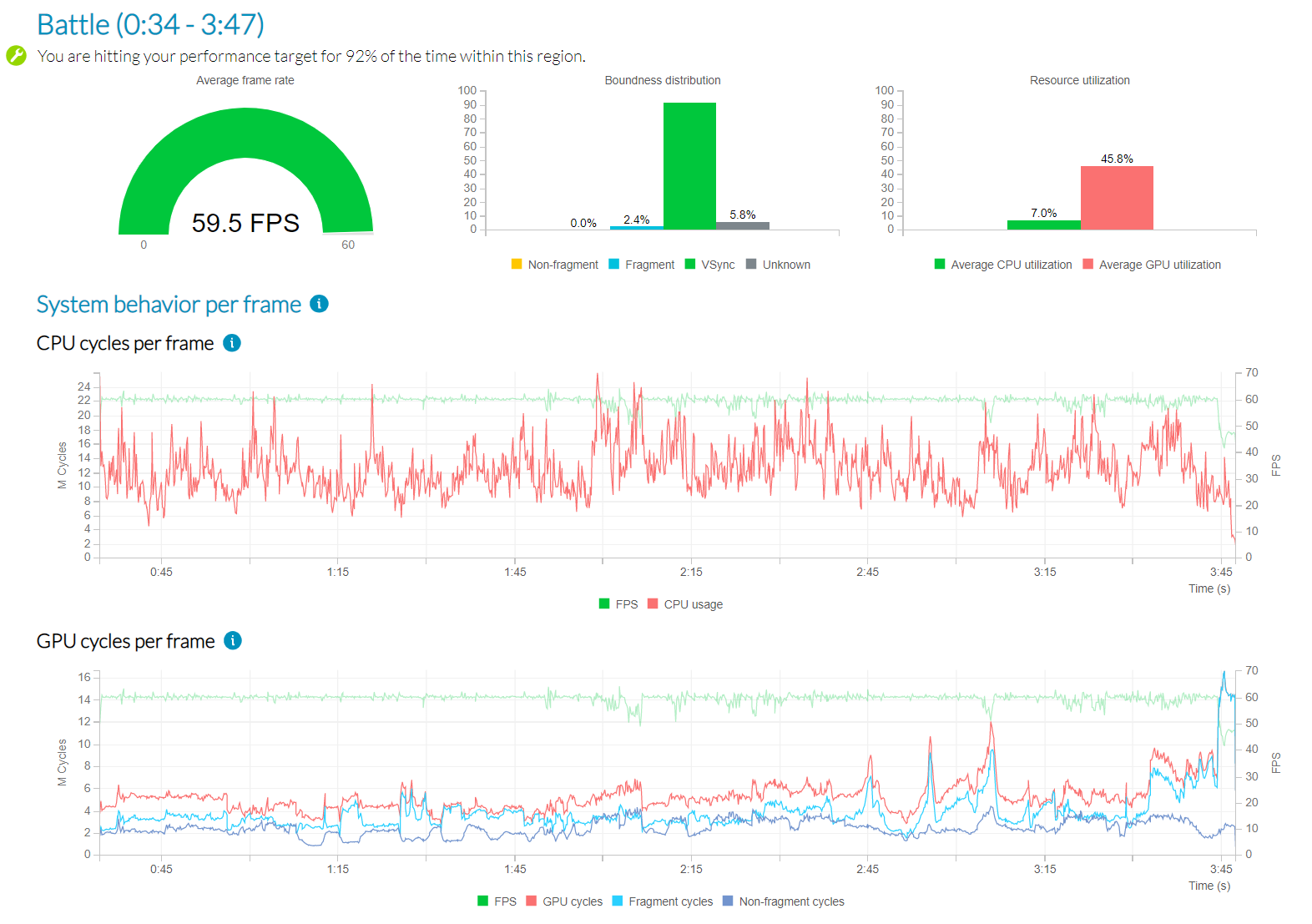Image resolution: width=1312 pixels, height=924 pixels.
Task: Toggle Fragment cycles series in legend
Action: [x=663, y=901]
